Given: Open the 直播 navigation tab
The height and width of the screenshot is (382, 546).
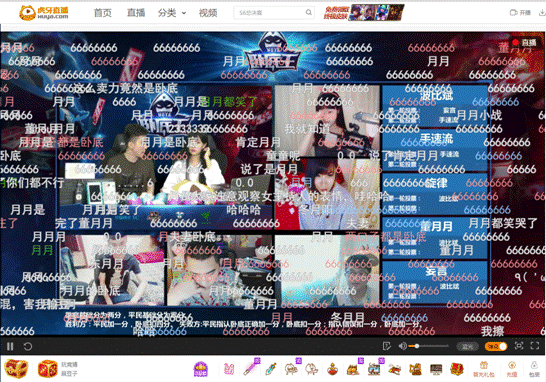Looking at the screenshot, I should 136,13.
